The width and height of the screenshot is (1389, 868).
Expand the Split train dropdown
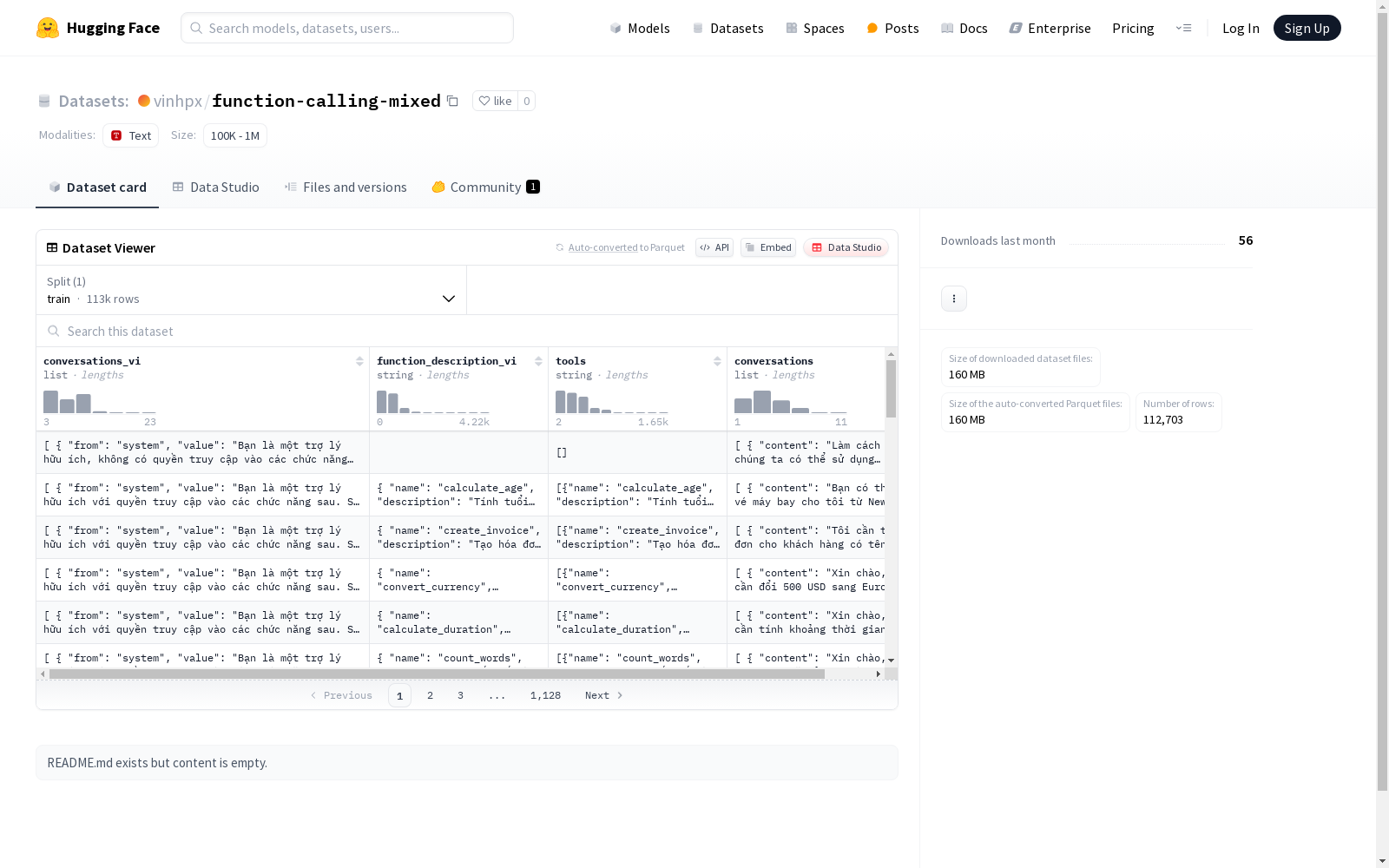pos(251,290)
